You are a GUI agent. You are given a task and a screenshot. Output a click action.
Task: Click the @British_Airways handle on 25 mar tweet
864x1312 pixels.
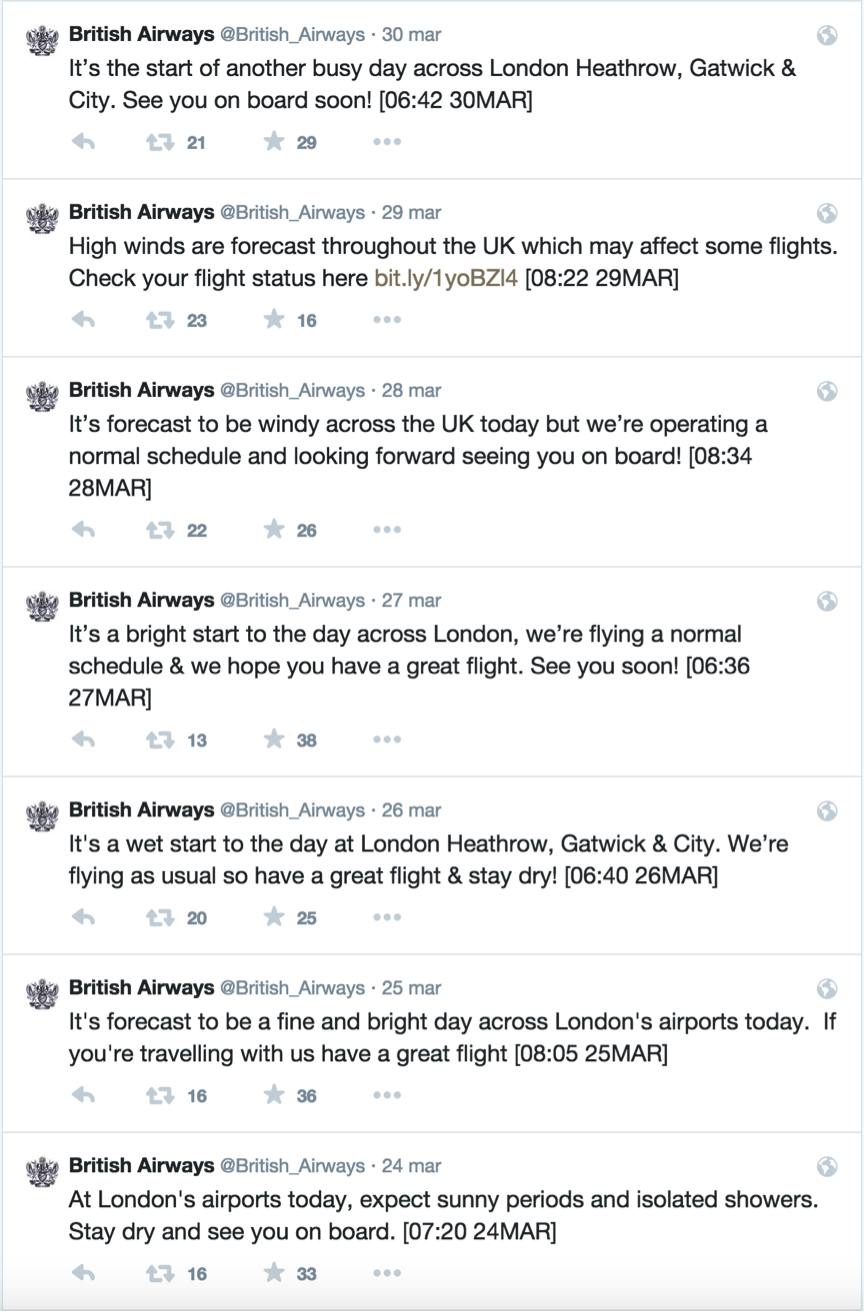tap(292, 988)
